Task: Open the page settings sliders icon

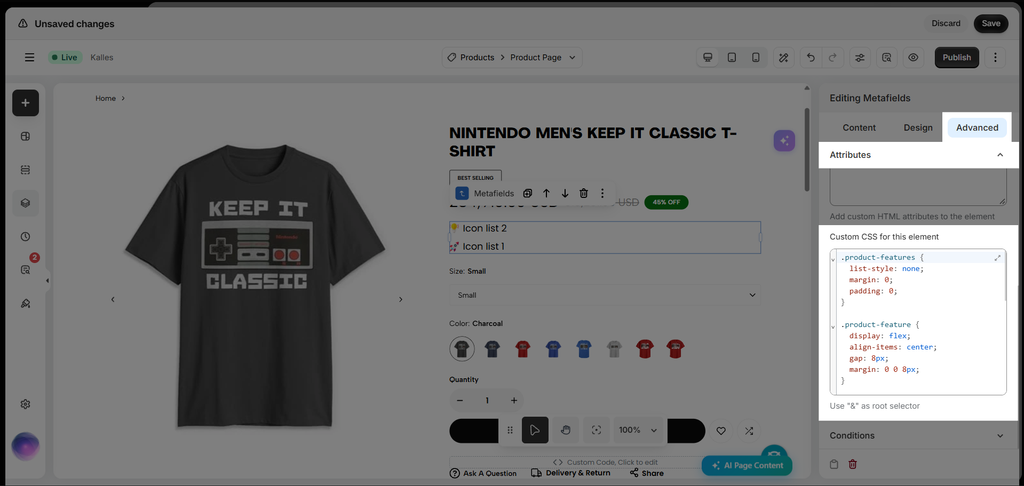Action: coord(860,57)
